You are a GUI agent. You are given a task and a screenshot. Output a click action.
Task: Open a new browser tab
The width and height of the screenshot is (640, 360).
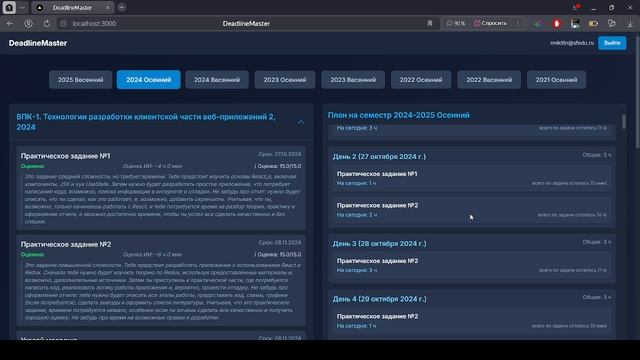[122, 7]
